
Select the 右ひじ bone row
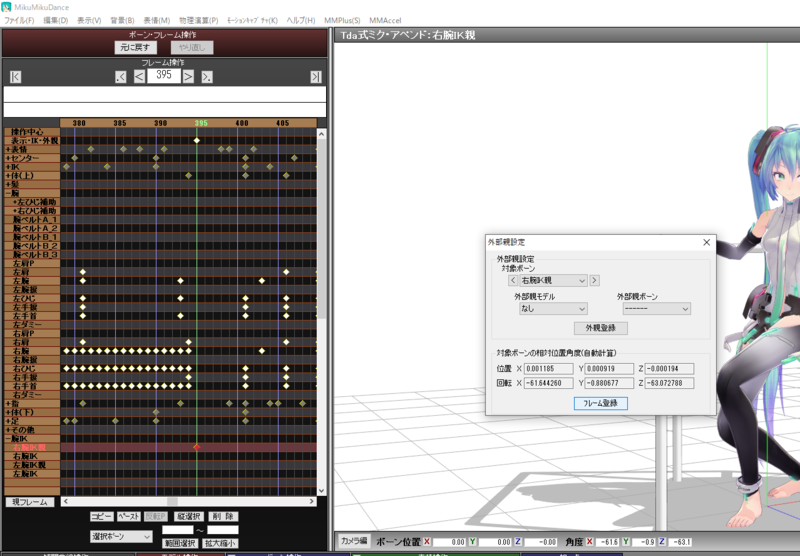coord(32,368)
